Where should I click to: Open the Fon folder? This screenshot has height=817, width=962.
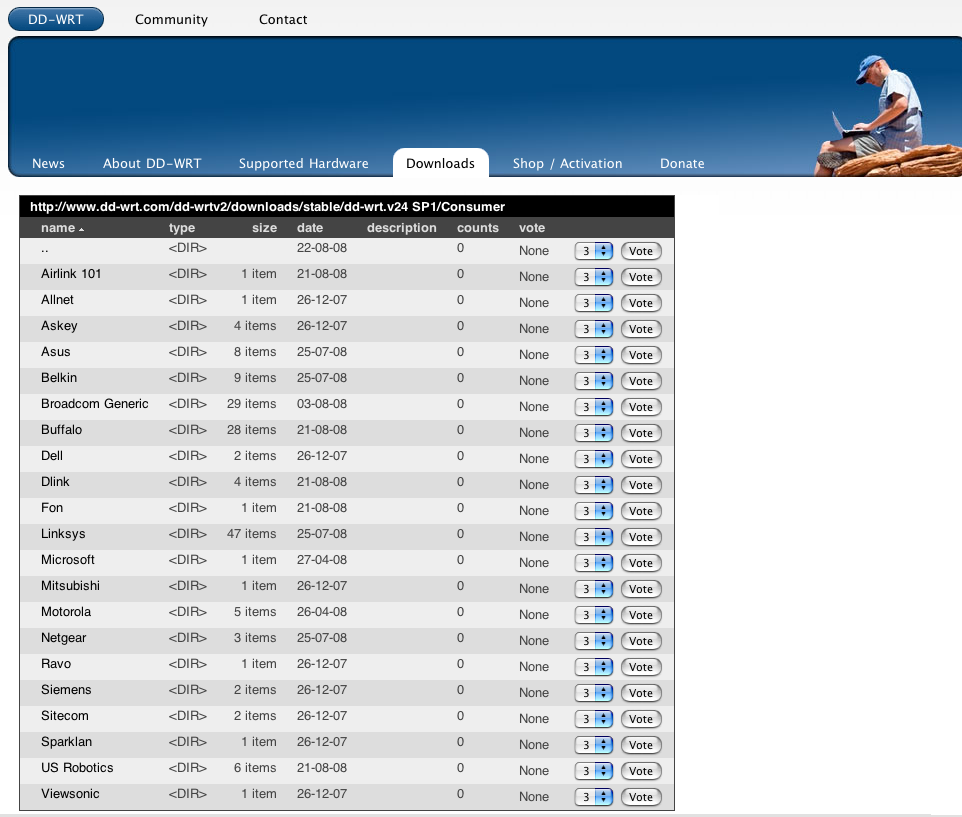52,508
